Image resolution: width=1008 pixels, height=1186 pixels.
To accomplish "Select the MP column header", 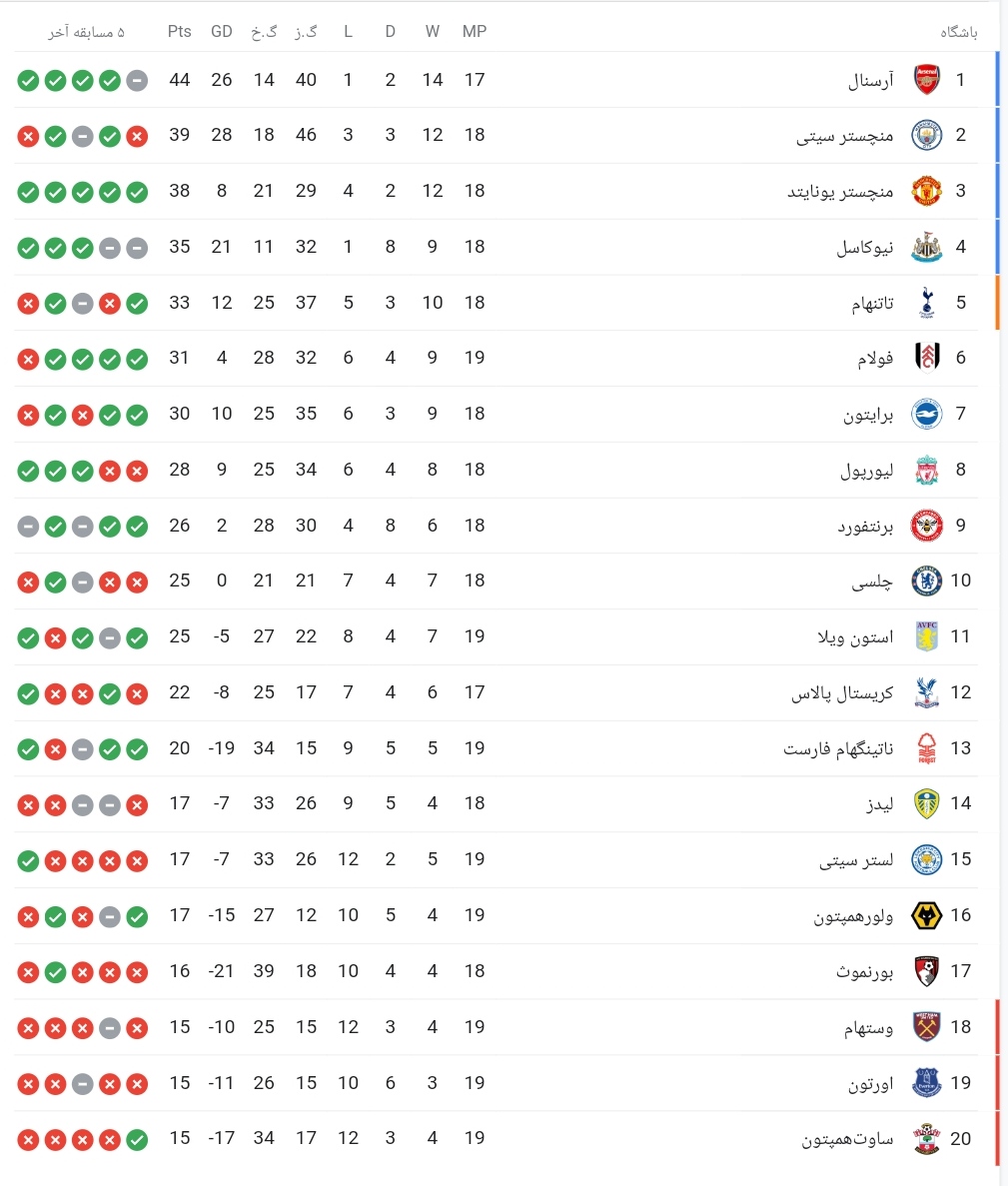I will pos(475,31).
